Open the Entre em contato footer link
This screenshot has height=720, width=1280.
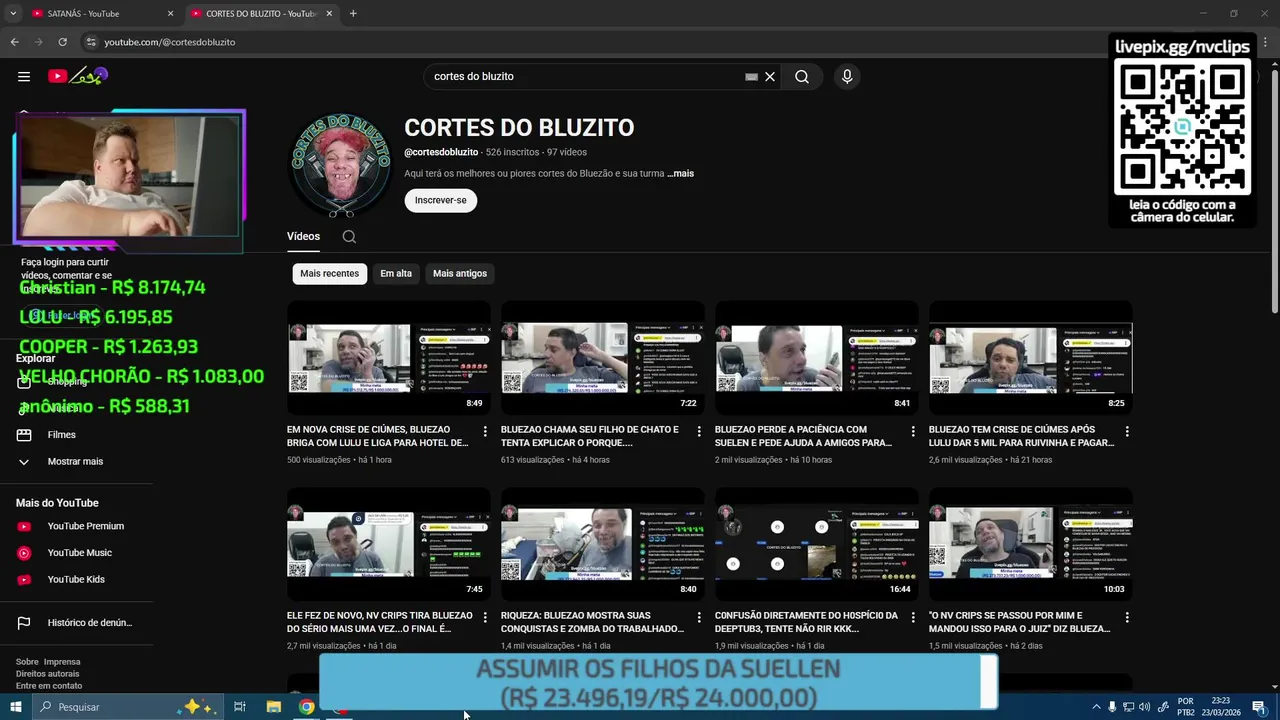coord(49,686)
